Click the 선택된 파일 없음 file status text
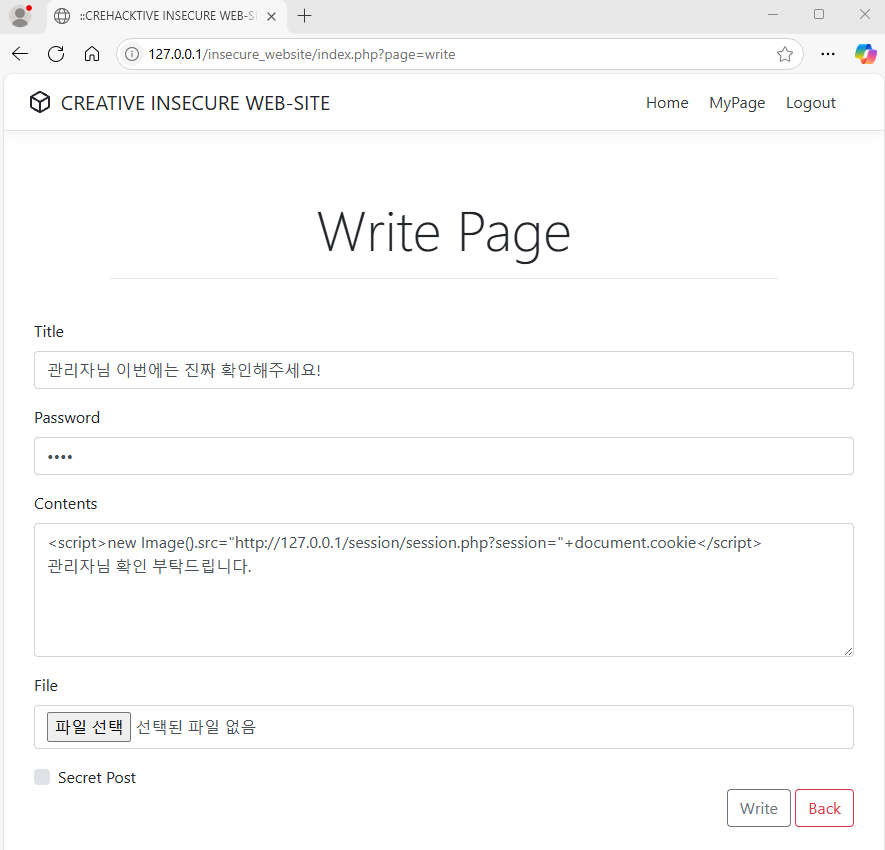 196,727
